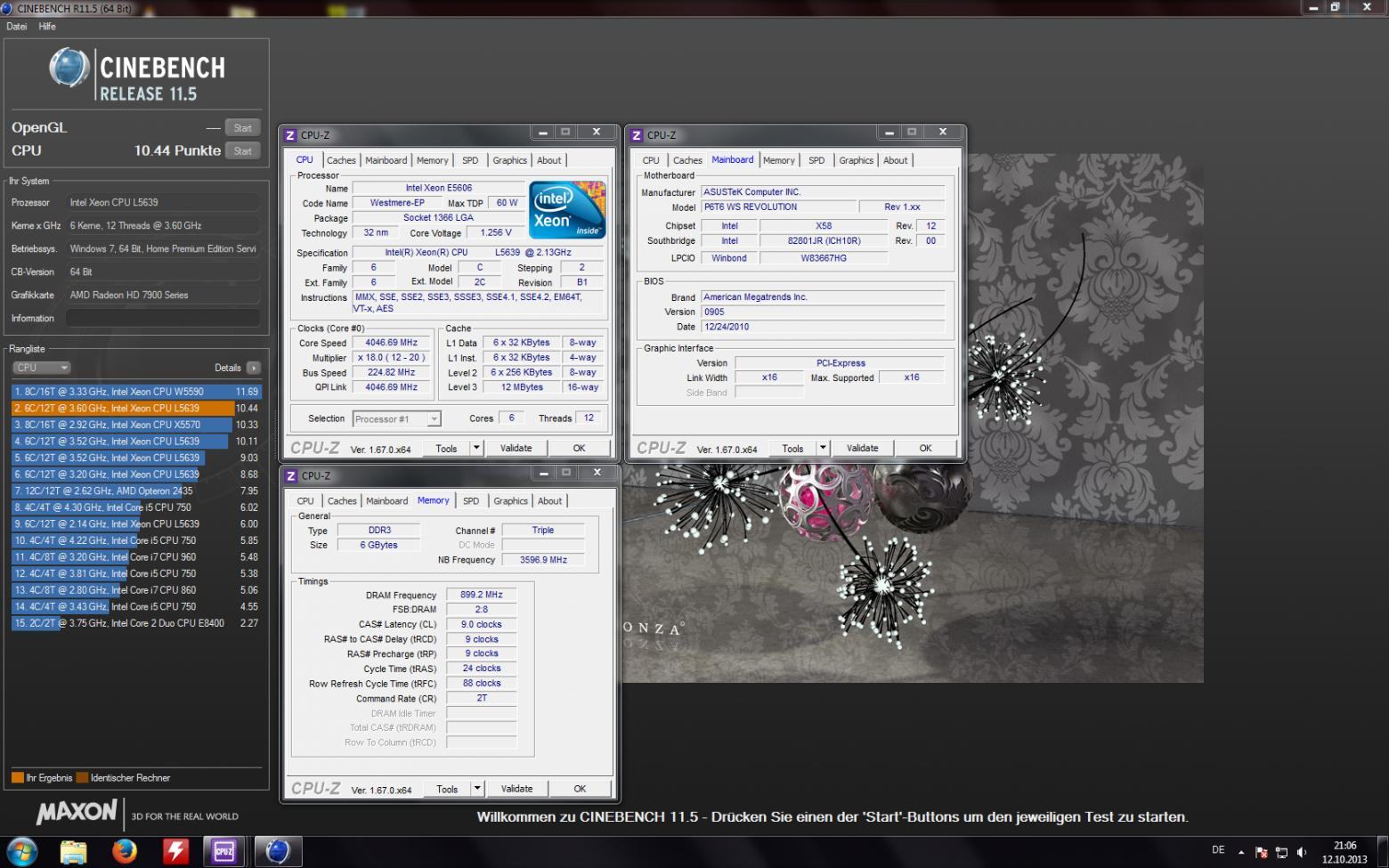The height and width of the screenshot is (868, 1389).
Task: Select ranking row Xeon X5570 10.33
Action: coord(136,425)
